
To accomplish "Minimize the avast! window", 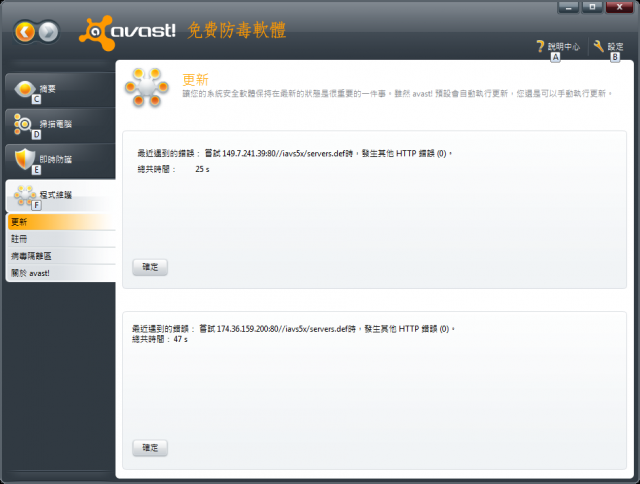I will pyautogui.click(x=568, y=7).
